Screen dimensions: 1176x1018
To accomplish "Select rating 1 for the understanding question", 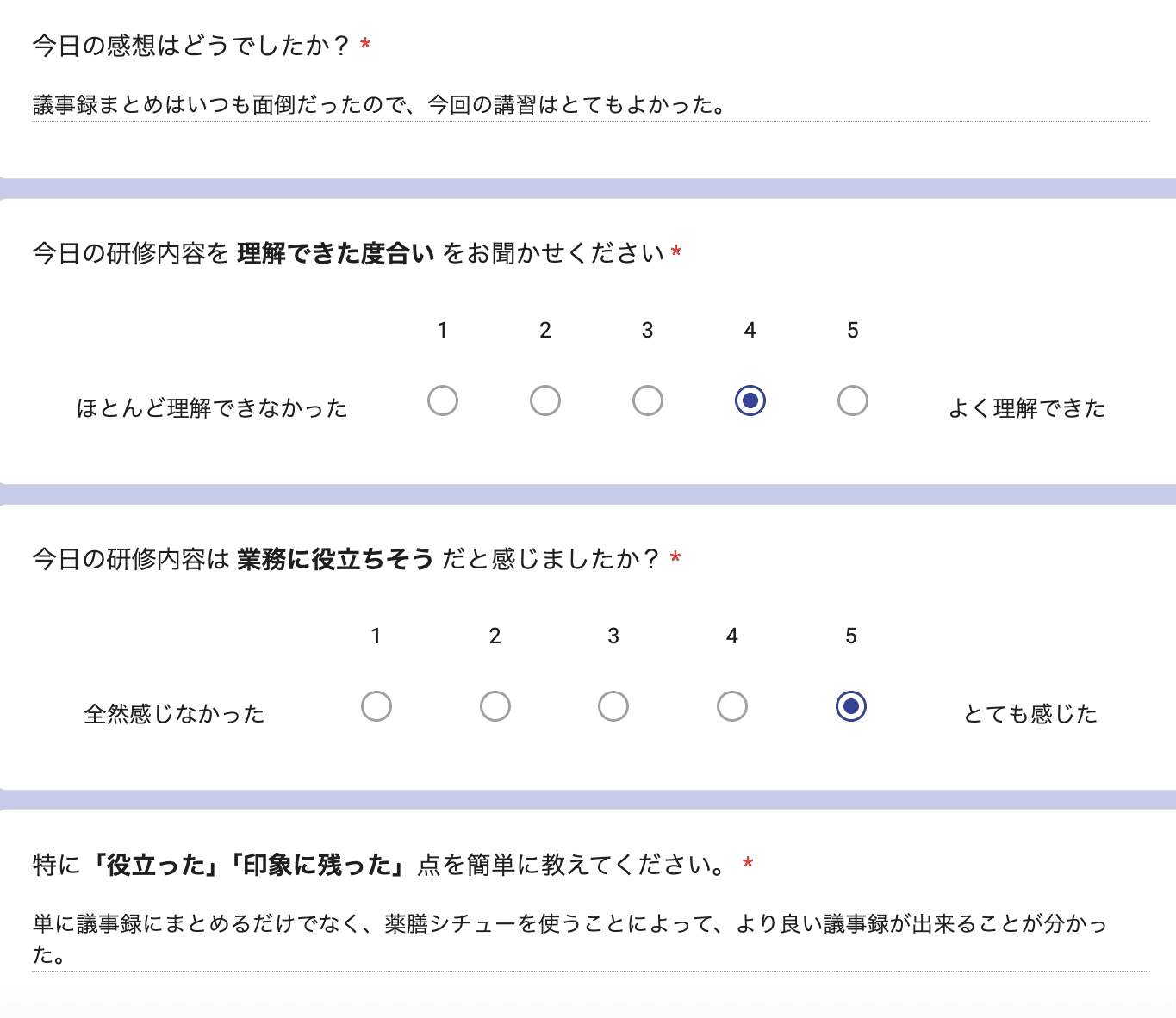I will tap(443, 400).
